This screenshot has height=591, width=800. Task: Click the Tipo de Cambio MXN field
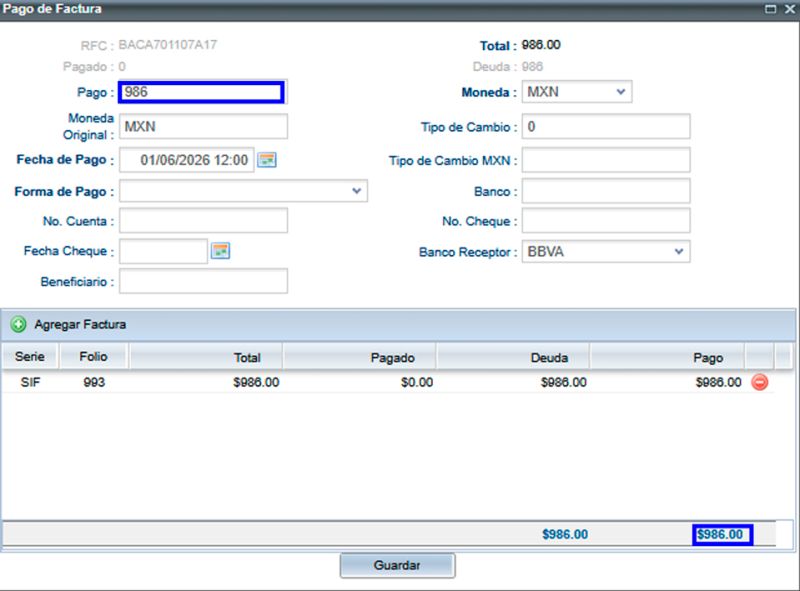coord(606,160)
